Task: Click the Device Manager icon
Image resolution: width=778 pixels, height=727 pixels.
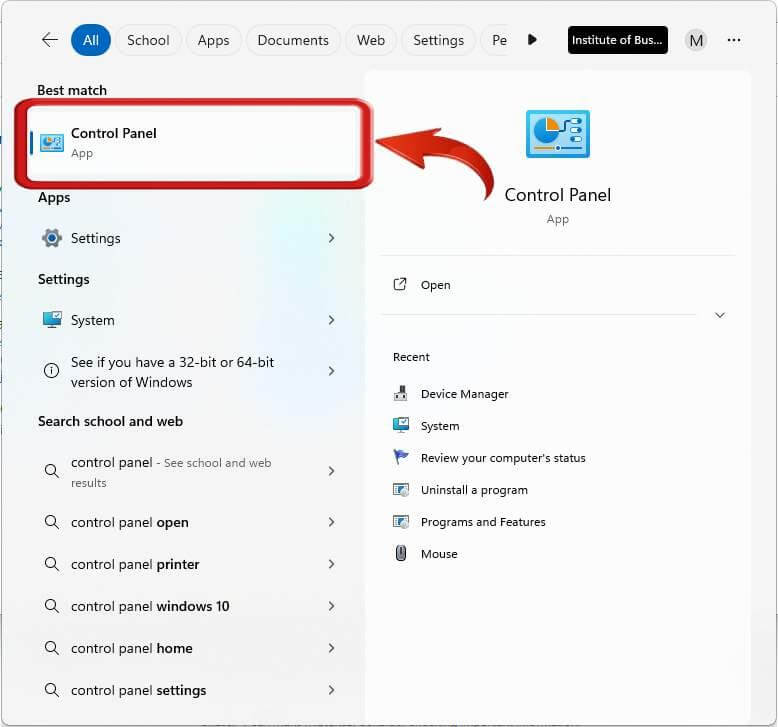Action: click(400, 394)
